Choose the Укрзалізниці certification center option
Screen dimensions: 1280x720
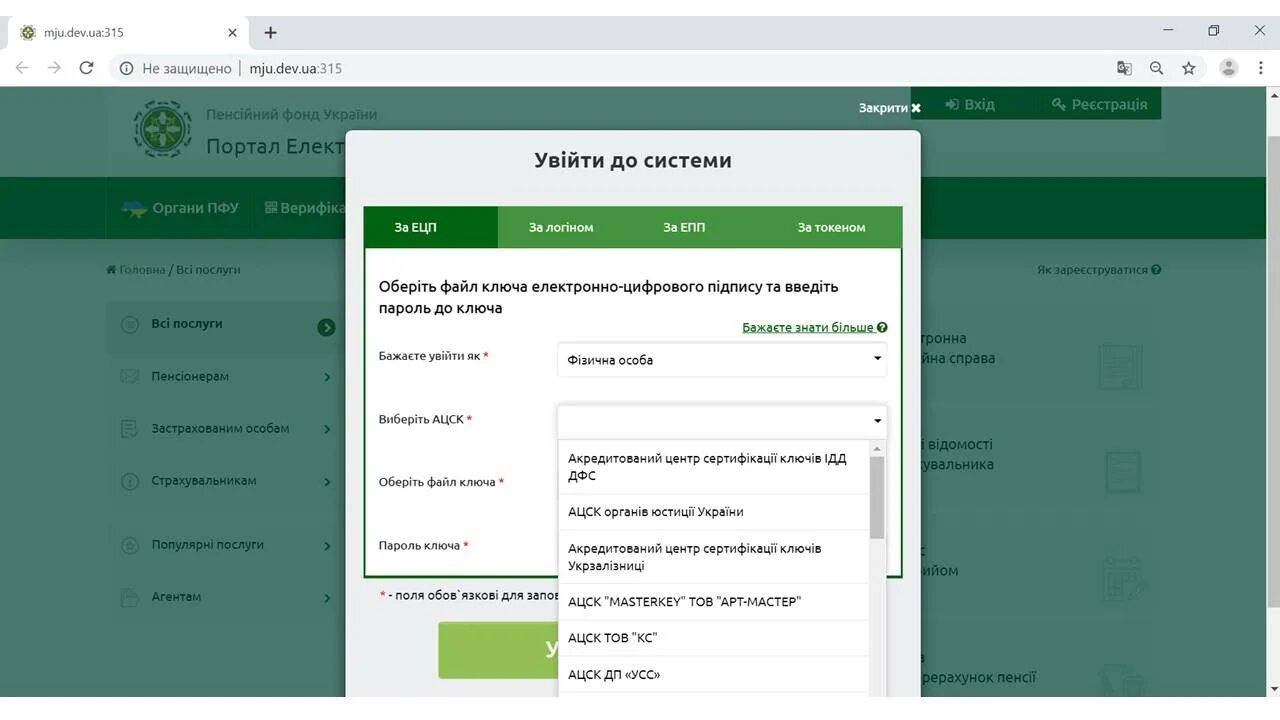(714, 557)
